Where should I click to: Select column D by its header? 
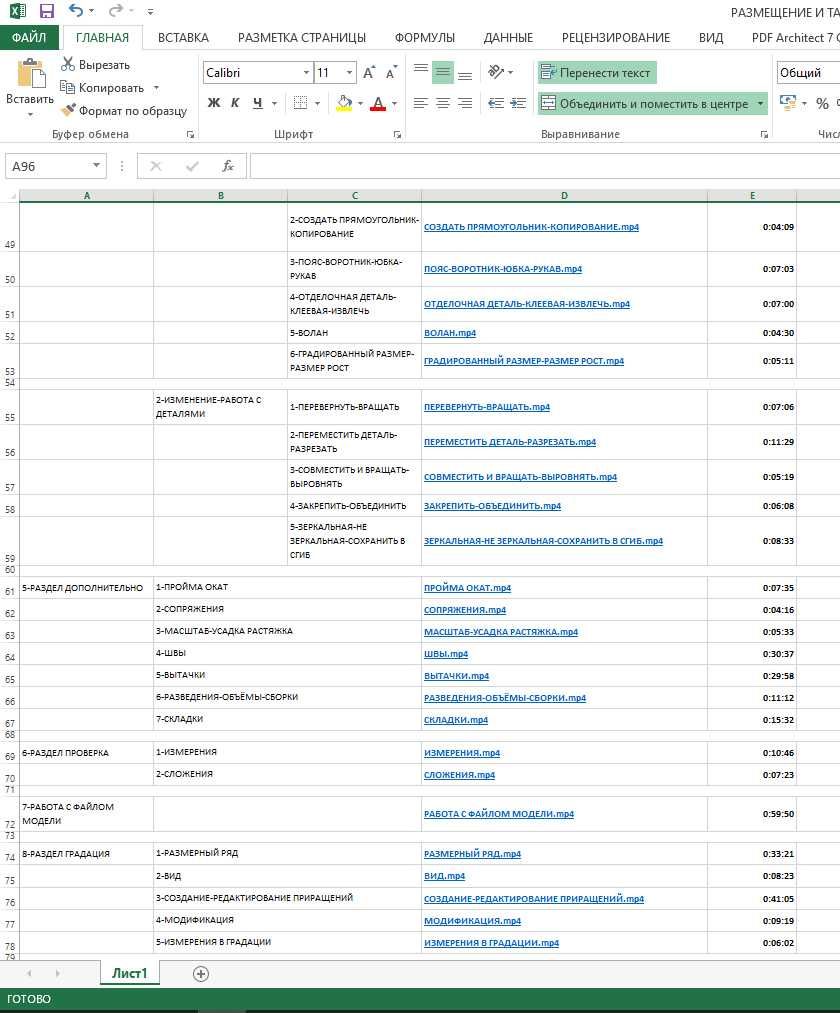564,196
